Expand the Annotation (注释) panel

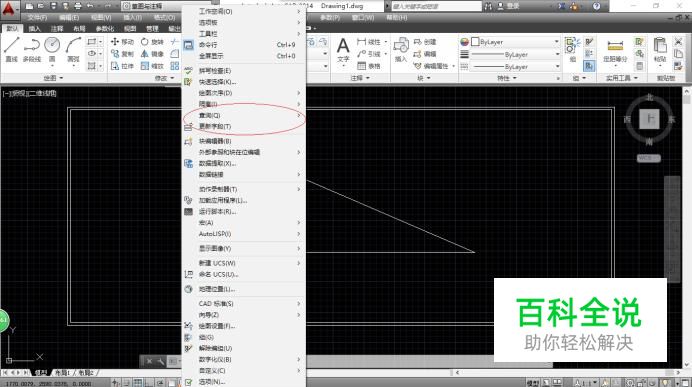(360, 78)
